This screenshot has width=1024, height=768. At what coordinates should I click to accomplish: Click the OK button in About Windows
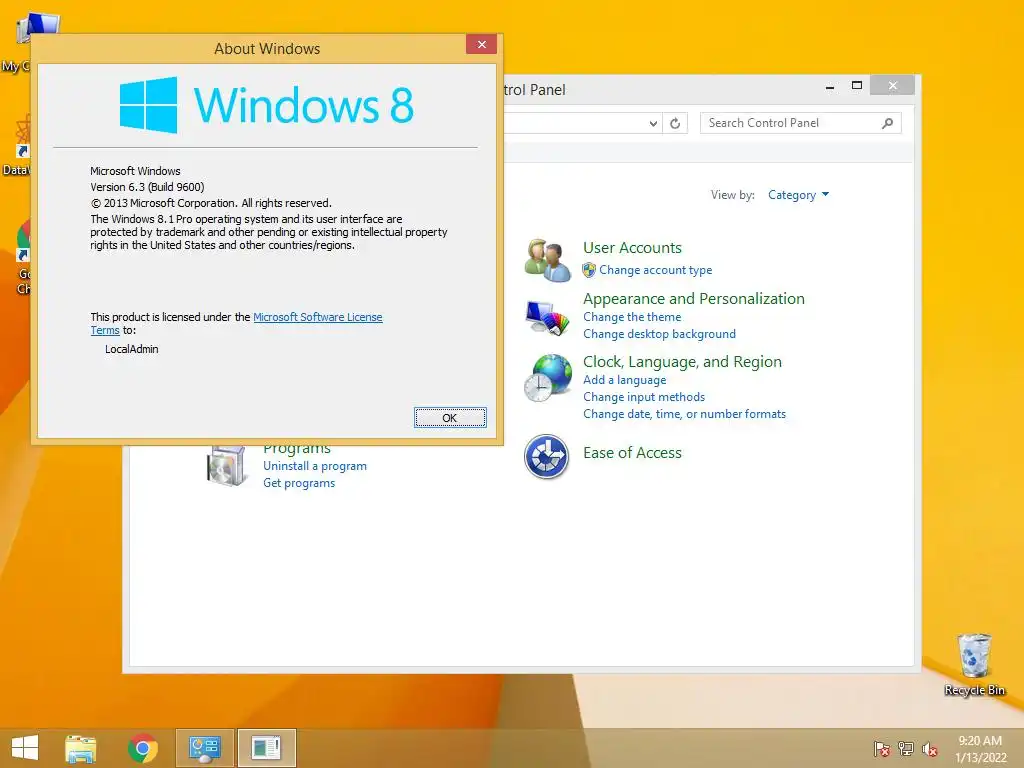click(x=450, y=417)
